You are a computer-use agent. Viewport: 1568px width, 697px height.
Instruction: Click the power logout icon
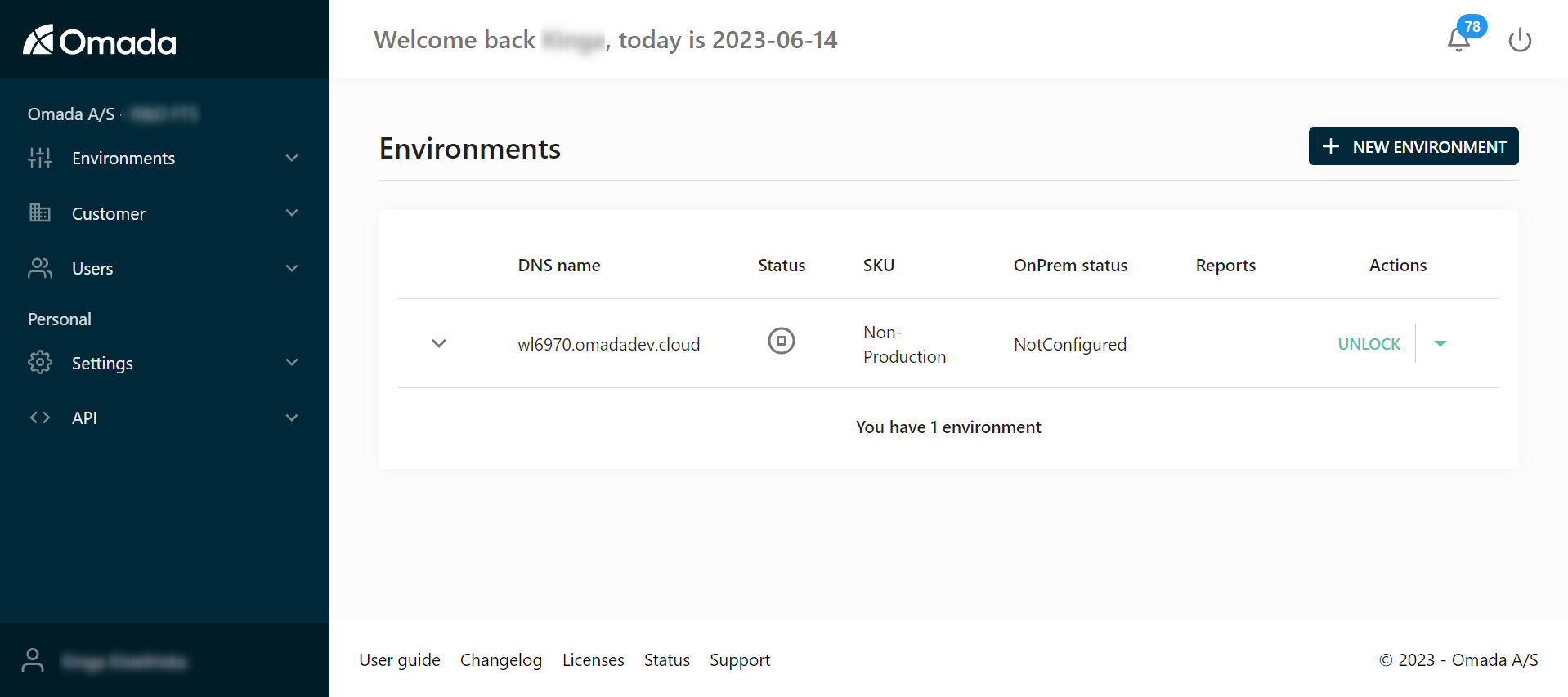pyautogui.click(x=1520, y=40)
